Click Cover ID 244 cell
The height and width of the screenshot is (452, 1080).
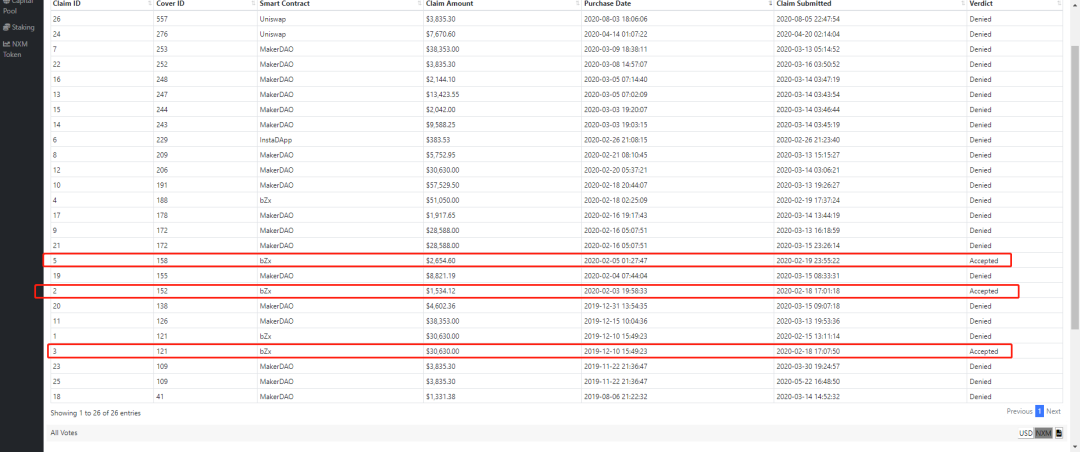pos(205,110)
